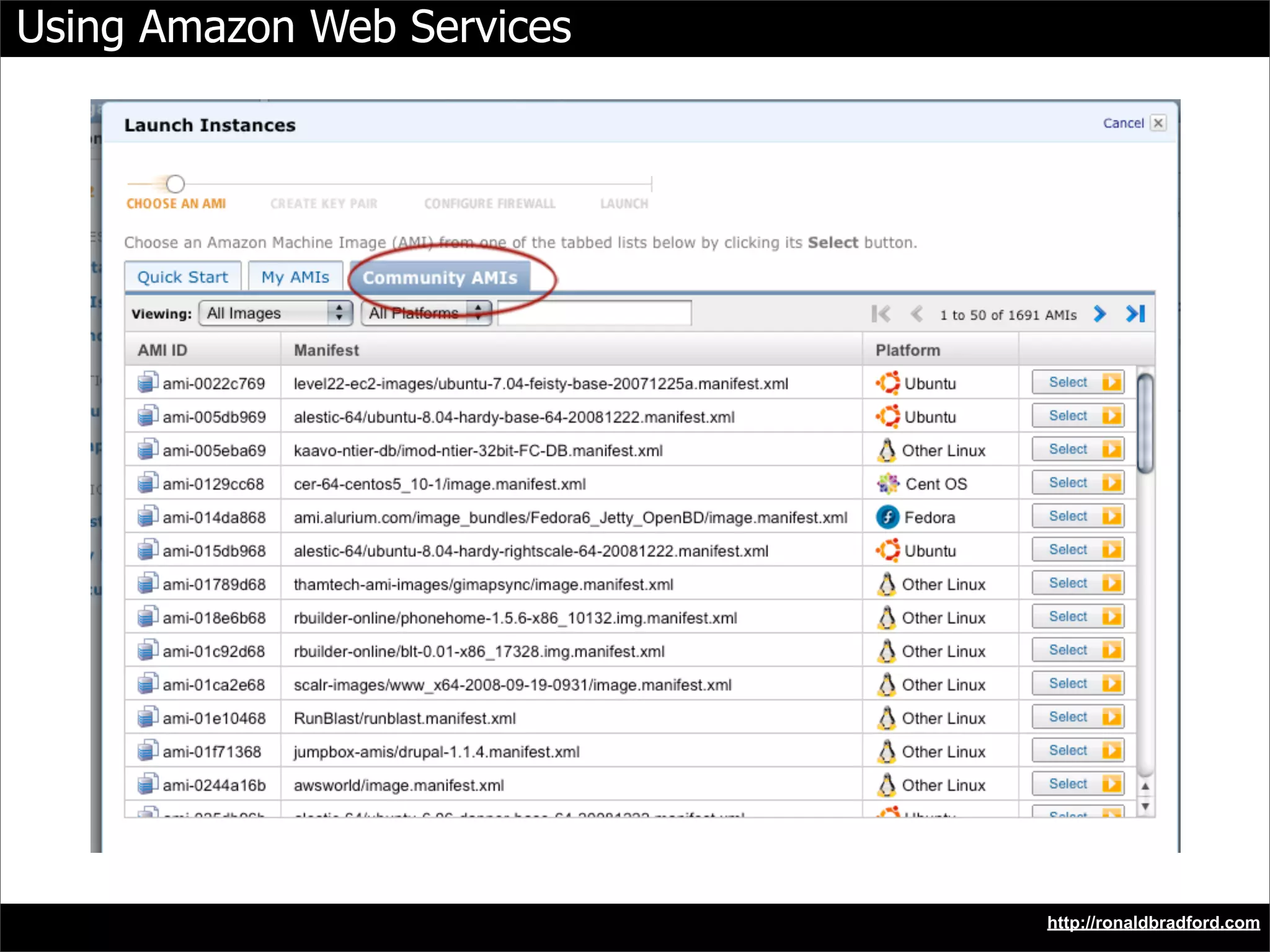The image size is (1270, 952).
Task: Click the Ubuntu logo in ami-015db968 row
Action: [888, 550]
